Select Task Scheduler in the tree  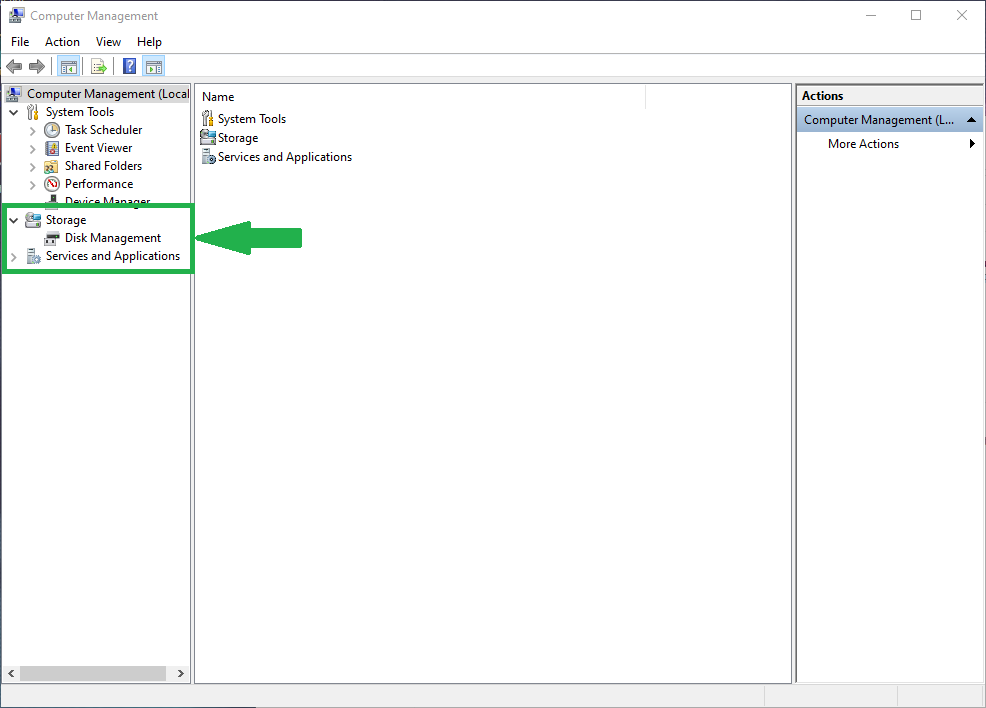[104, 130]
